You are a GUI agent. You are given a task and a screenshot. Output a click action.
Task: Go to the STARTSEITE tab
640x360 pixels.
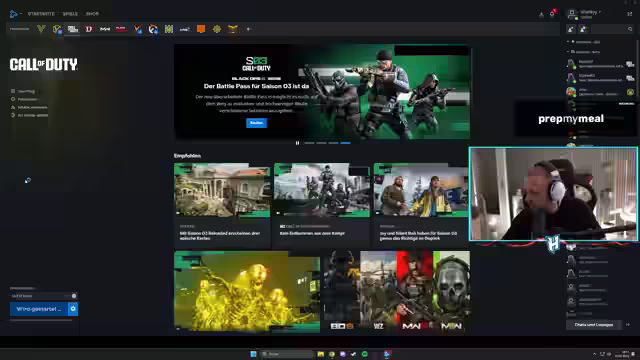point(41,14)
